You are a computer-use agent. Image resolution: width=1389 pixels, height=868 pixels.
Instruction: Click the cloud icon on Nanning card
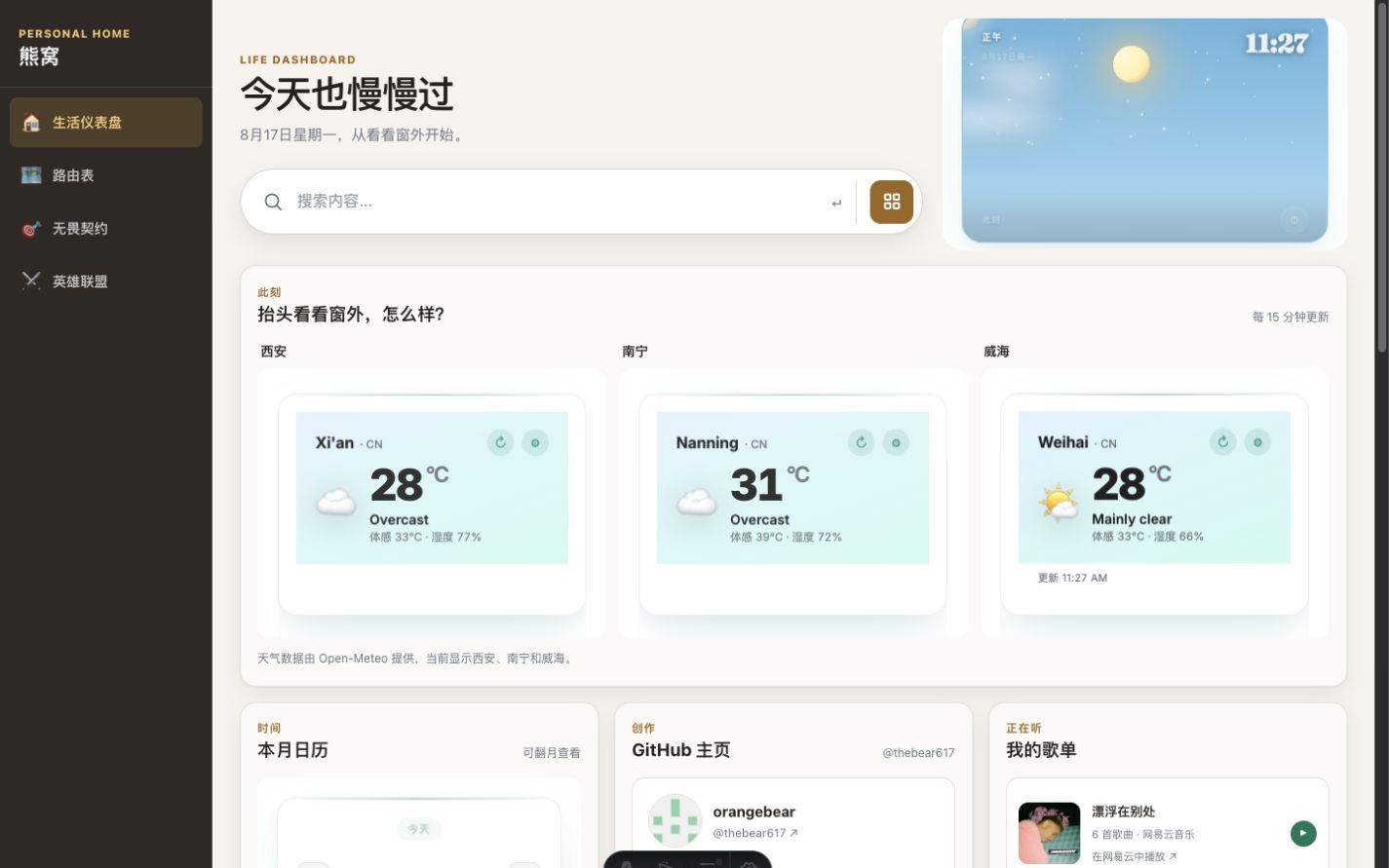pyautogui.click(x=696, y=503)
